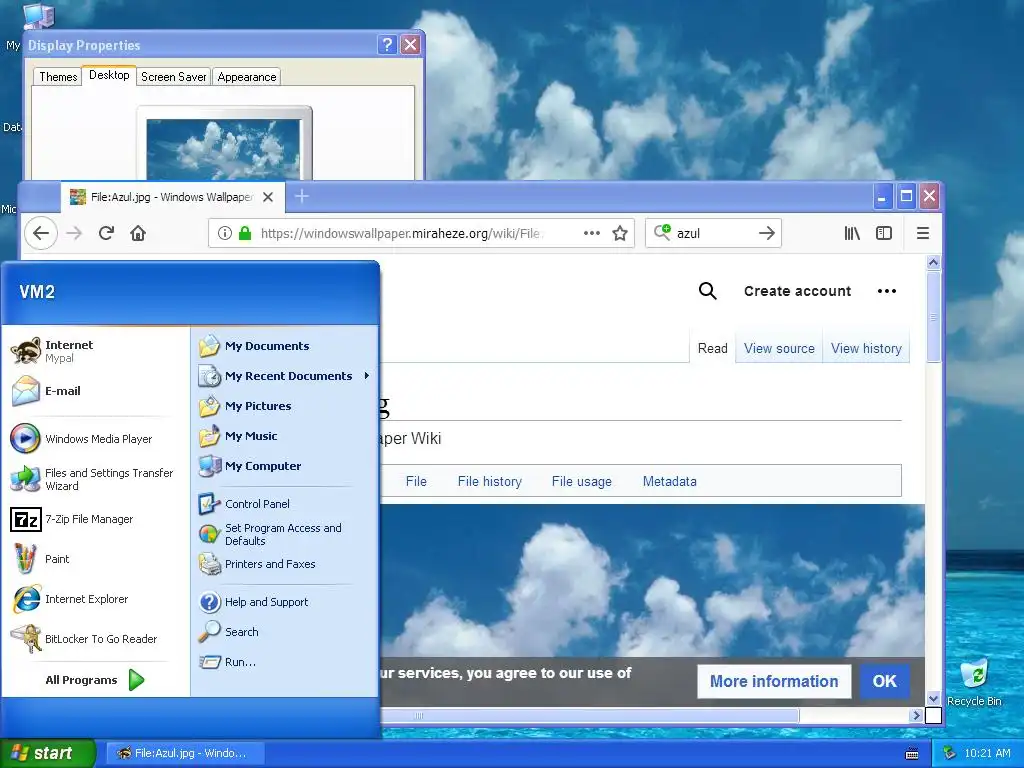The height and width of the screenshot is (768, 1024).
Task: Go back with the browser back arrow
Action: [40, 233]
